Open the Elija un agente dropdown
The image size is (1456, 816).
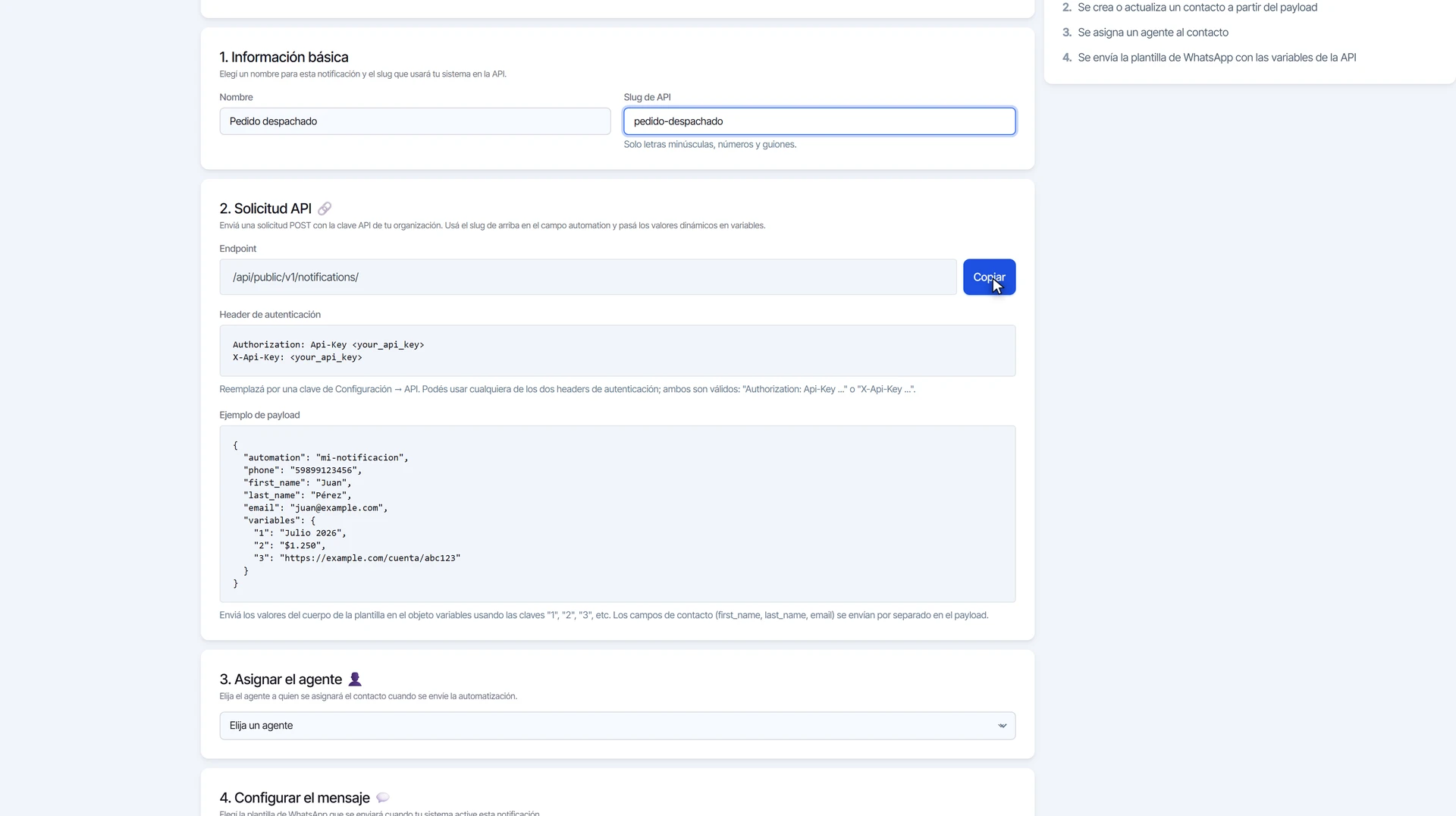pos(617,726)
